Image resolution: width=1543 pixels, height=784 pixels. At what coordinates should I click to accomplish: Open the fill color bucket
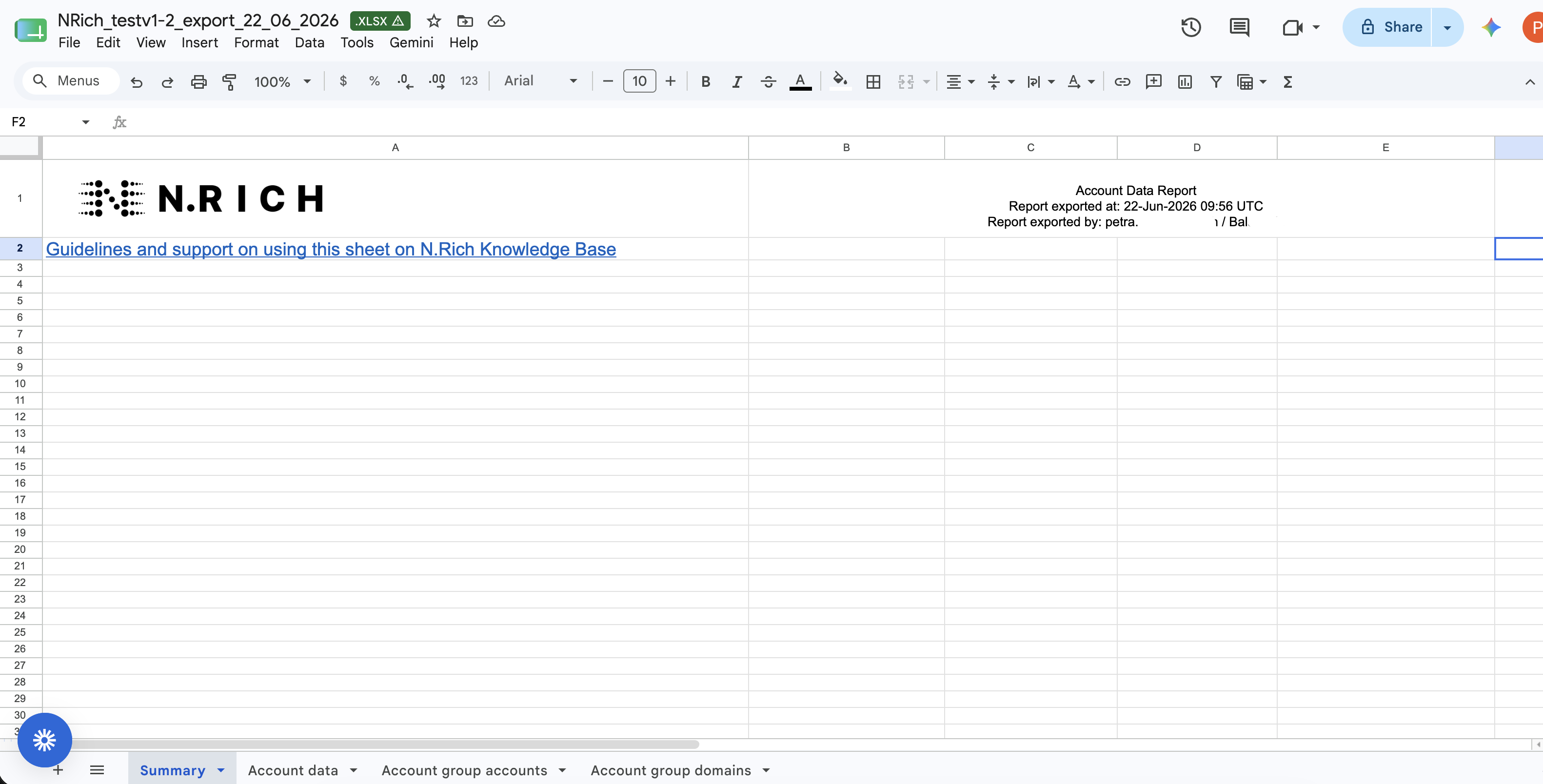click(x=840, y=81)
